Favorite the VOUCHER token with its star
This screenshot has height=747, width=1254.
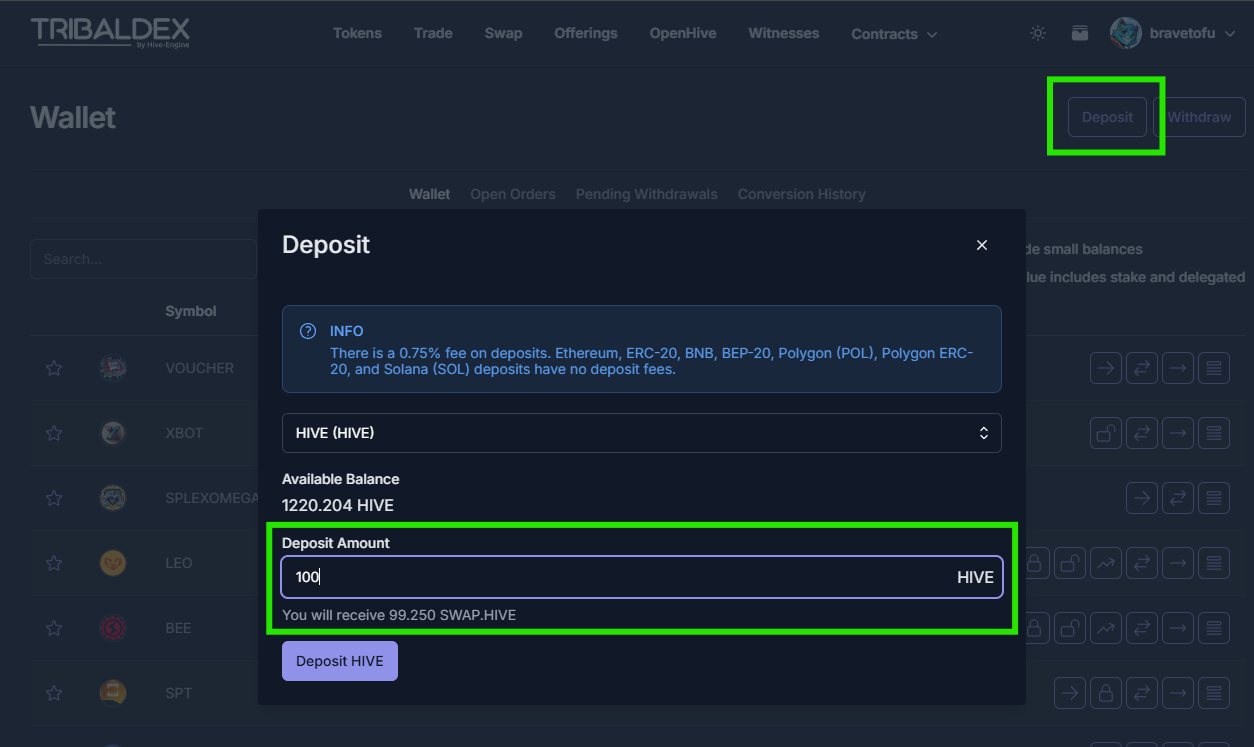pos(54,368)
